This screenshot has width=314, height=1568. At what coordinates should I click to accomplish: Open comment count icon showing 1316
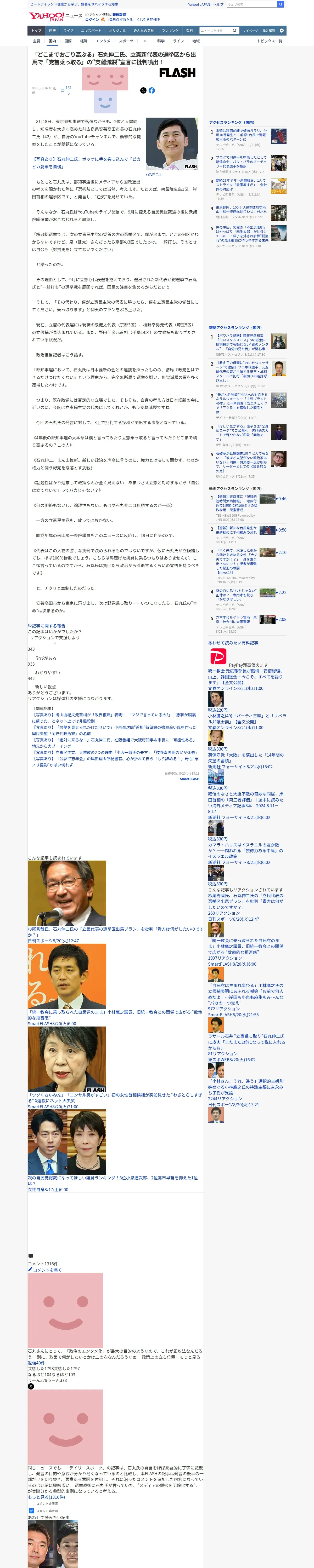pyautogui.click(x=66, y=90)
